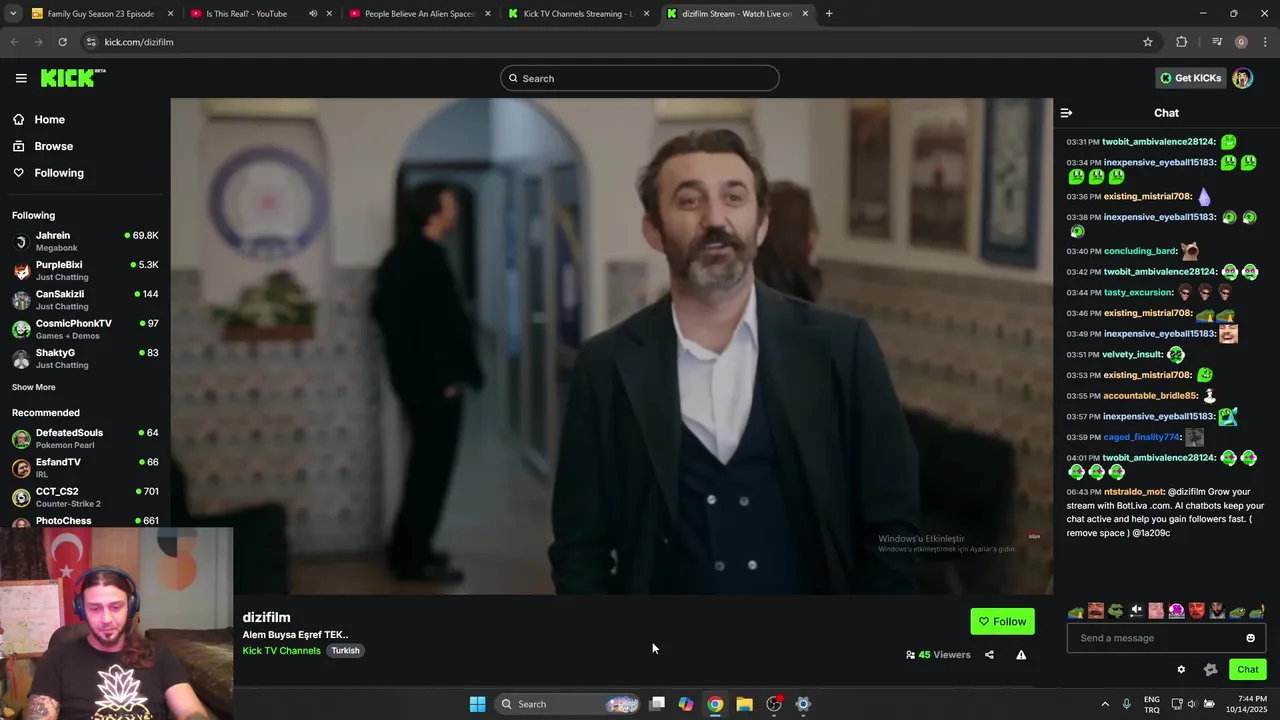Open File Explorer from taskbar
Image resolution: width=1280 pixels, height=720 pixels.
tap(744, 704)
